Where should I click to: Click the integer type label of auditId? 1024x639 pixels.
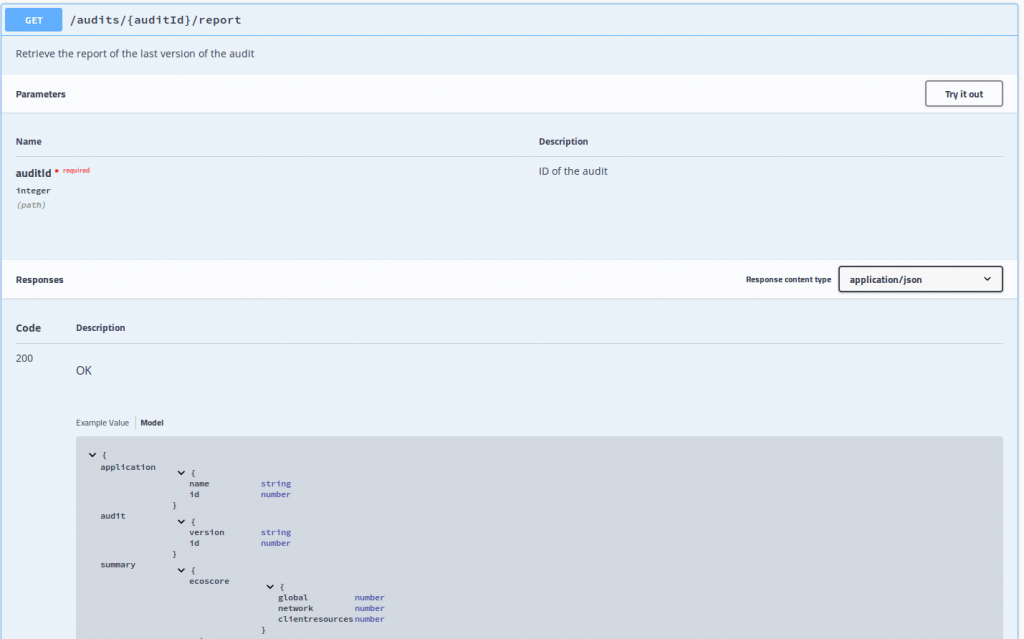coord(33,191)
